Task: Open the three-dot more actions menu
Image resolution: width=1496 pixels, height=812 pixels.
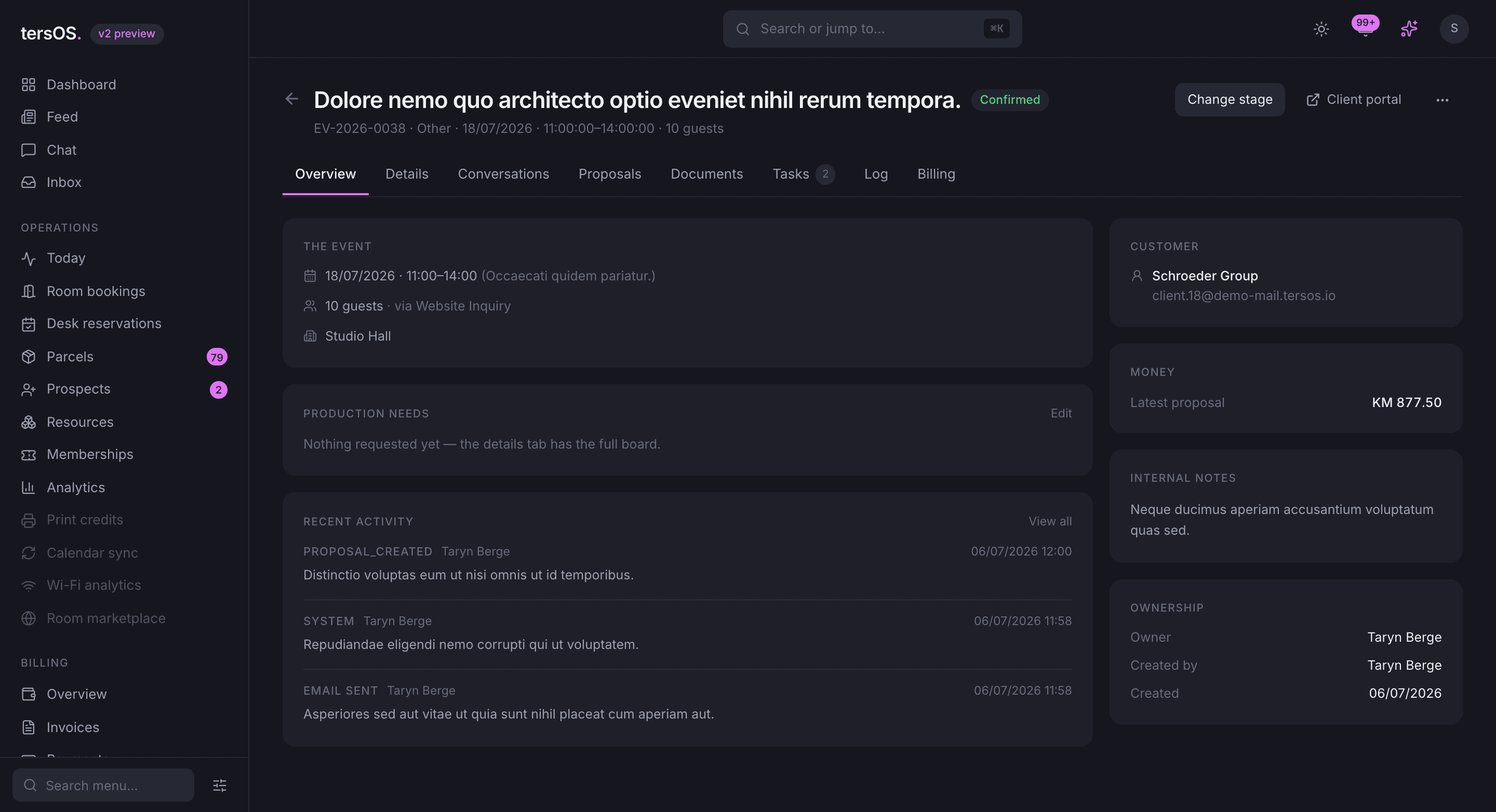Action: pos(1442,100)
